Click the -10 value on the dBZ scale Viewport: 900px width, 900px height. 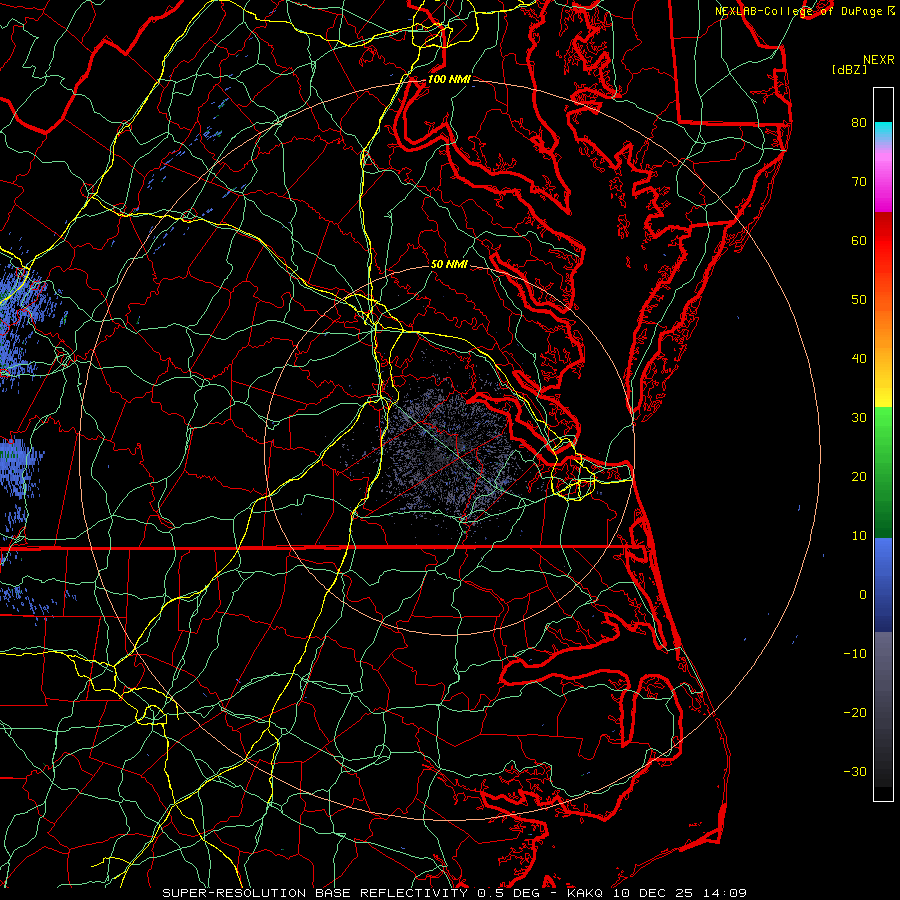click(855, 654)
